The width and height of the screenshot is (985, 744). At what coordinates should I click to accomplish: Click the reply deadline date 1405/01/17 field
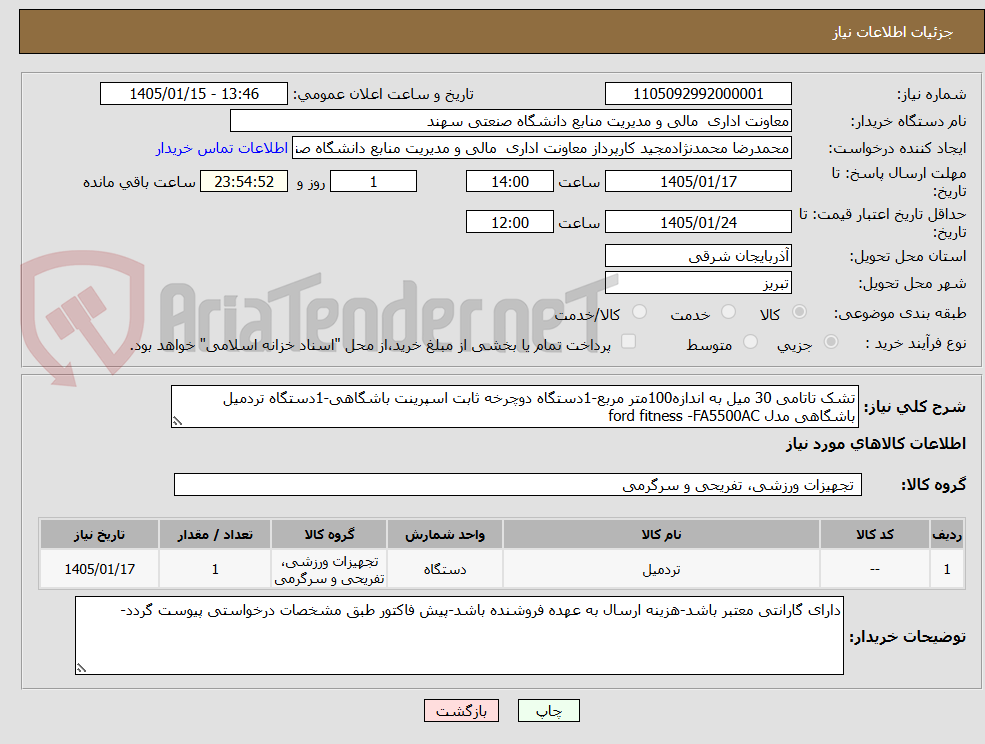tap(698, 182)
